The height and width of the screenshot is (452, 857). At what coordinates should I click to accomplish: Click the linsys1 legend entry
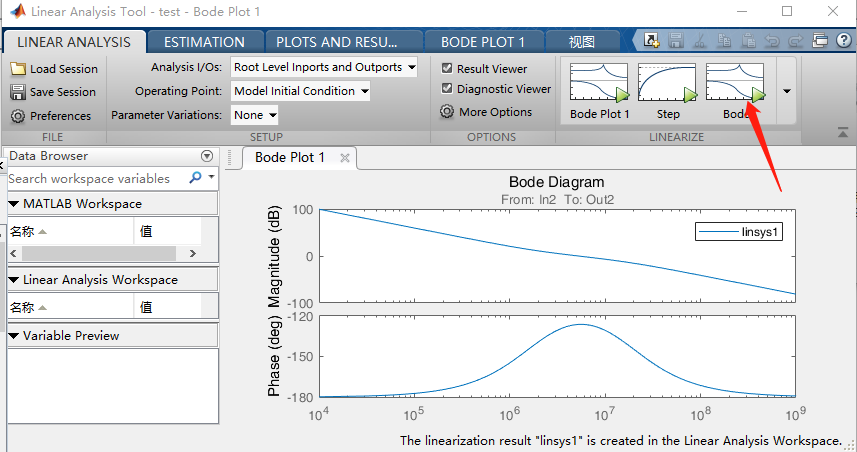point(739,232)
